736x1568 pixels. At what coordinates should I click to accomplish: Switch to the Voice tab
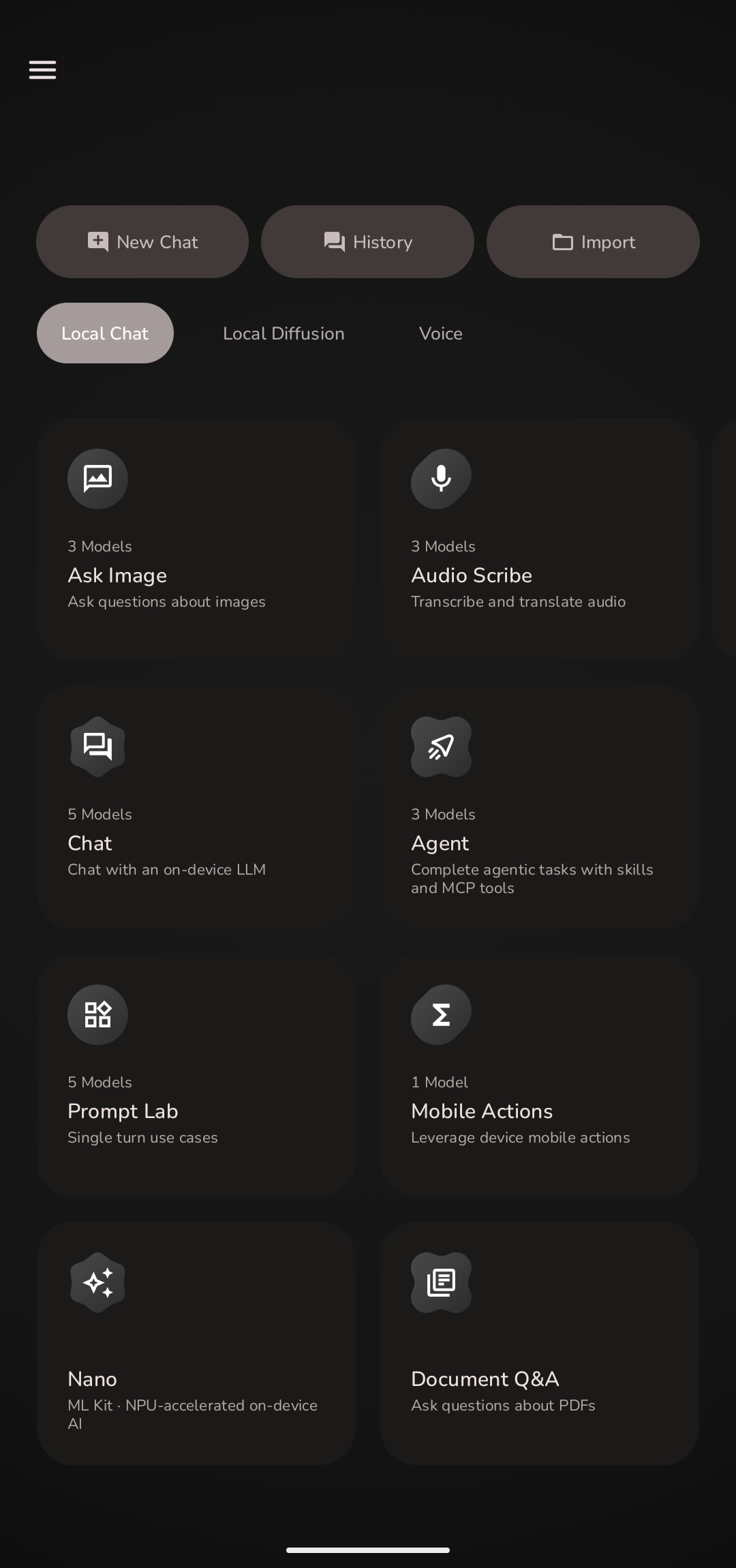[441, 333]
